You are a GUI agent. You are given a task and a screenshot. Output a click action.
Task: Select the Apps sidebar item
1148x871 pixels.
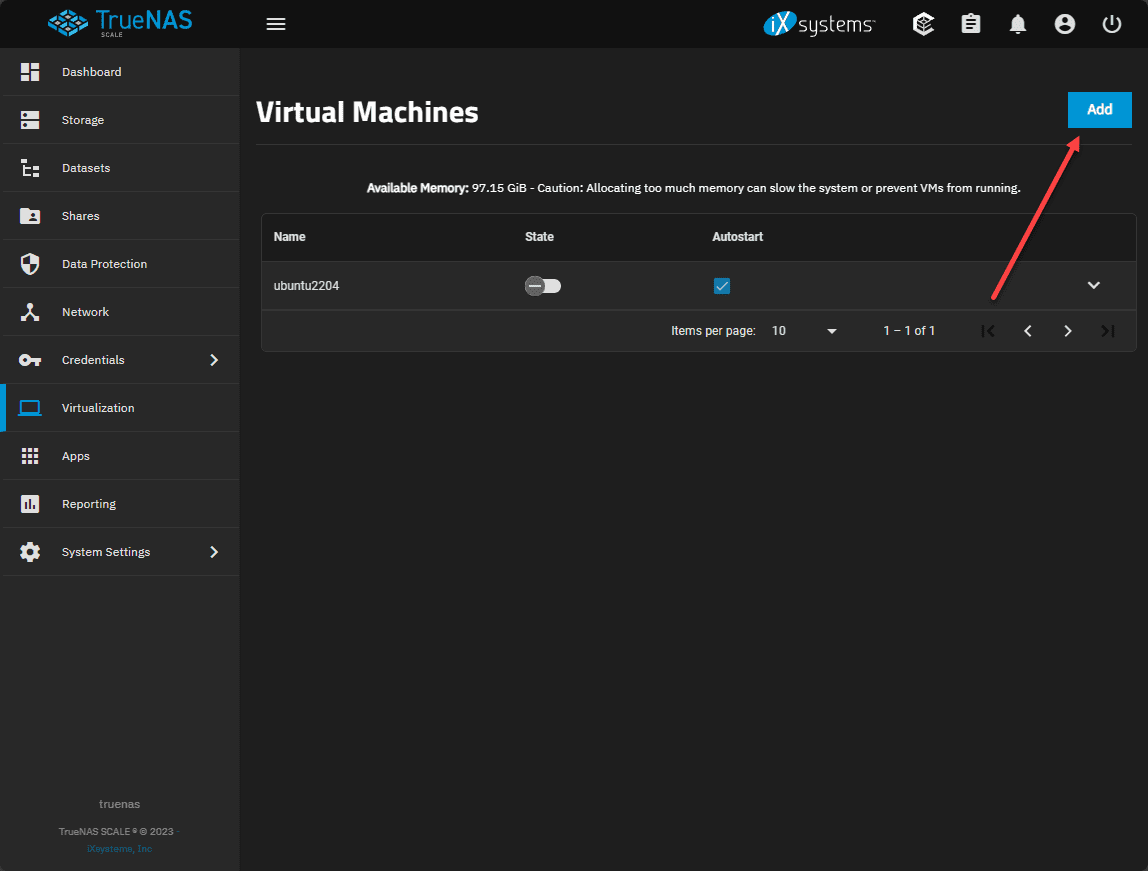(76, 456)
